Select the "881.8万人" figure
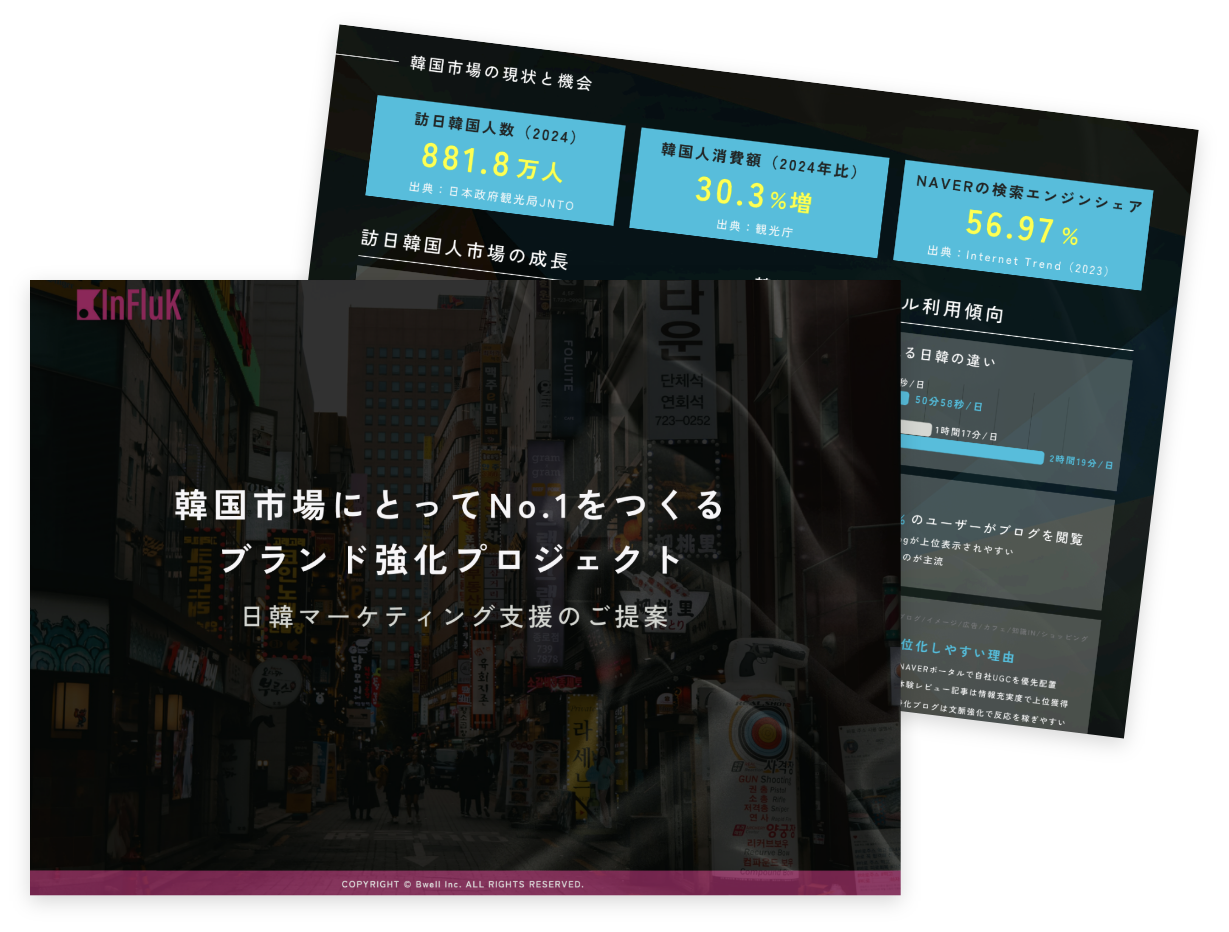The image size is (1229, 932). pos(492,161)
